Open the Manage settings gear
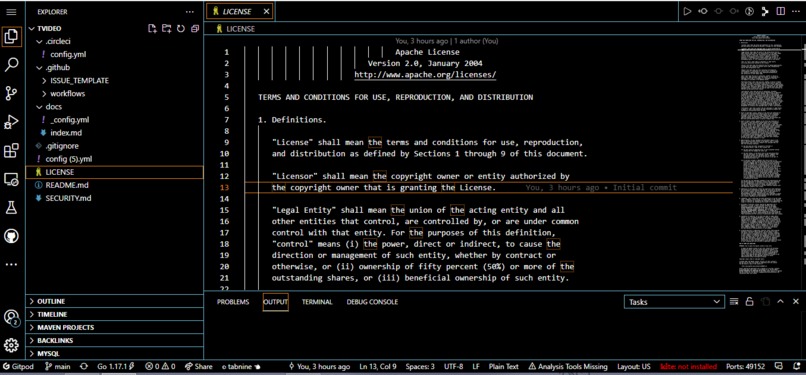The image size is (806, 375). click(x=11, y=345)
